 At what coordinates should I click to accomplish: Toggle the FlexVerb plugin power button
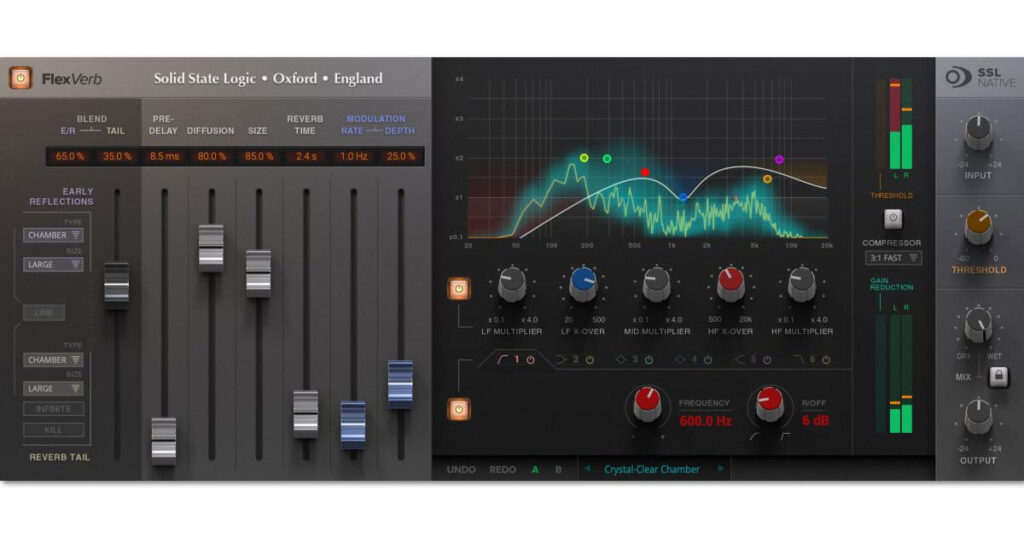click(20, 78)
